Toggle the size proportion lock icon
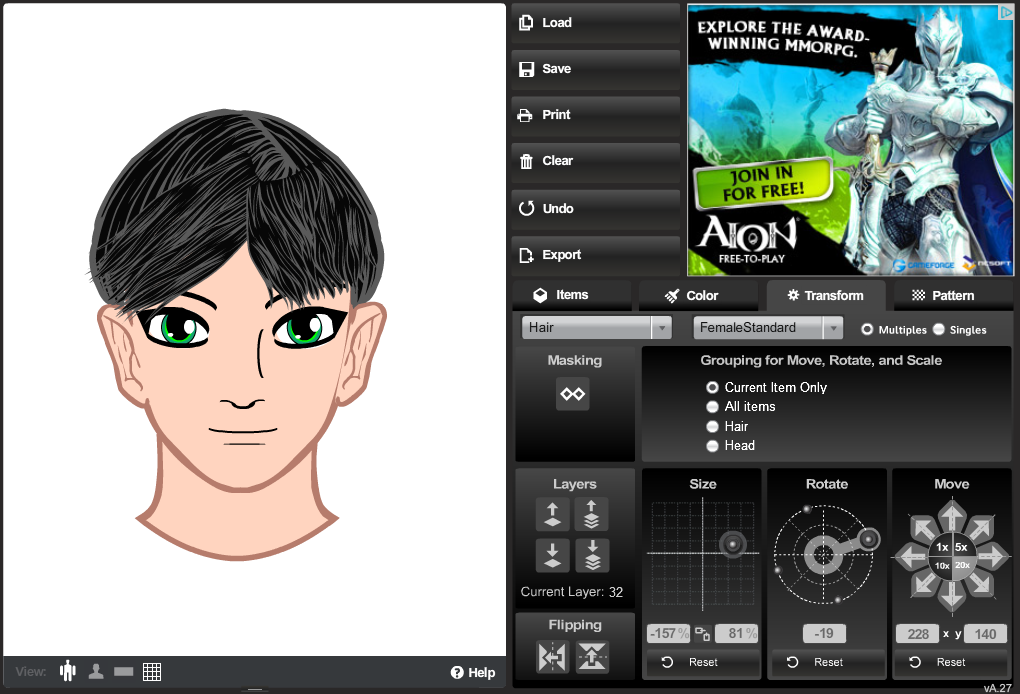Viewport: 1020px width, 694px height. click(702, 634)
